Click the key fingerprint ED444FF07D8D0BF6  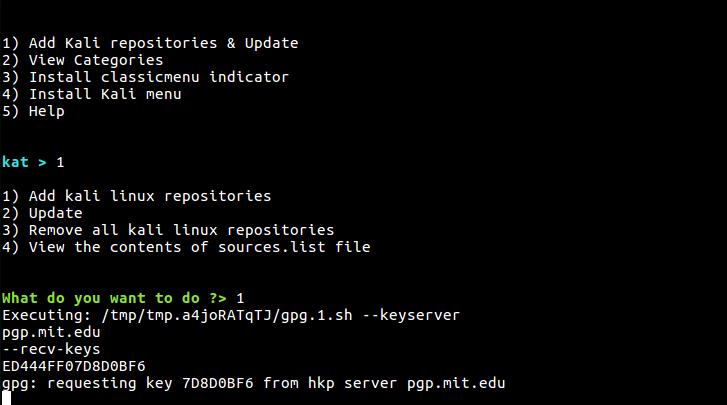(73, 366)
